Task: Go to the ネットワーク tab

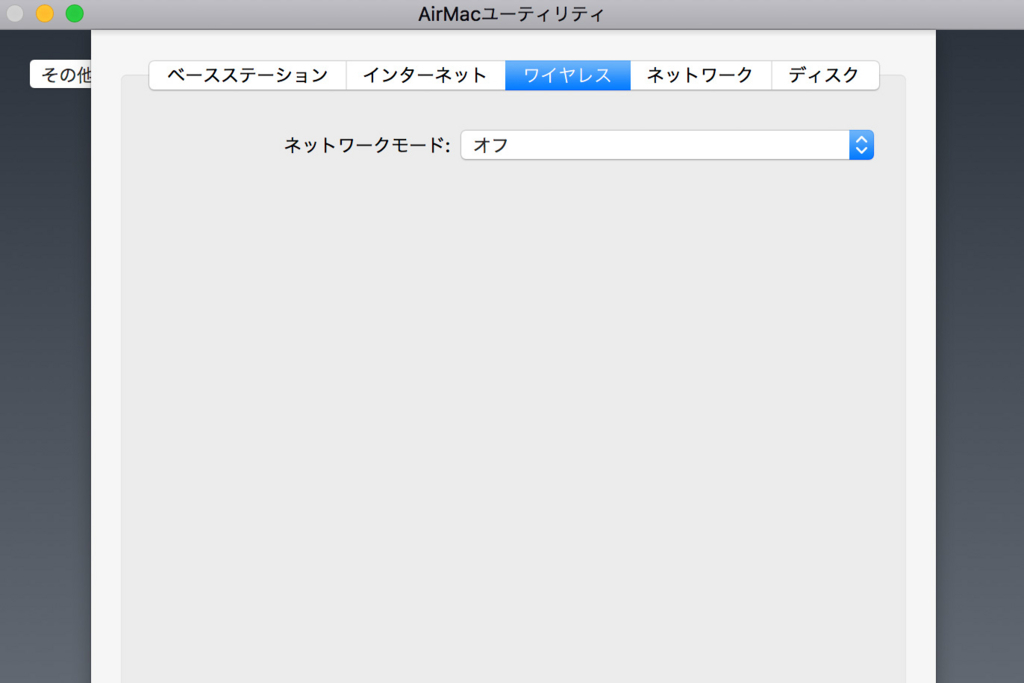Action: [x=701, y=75]
